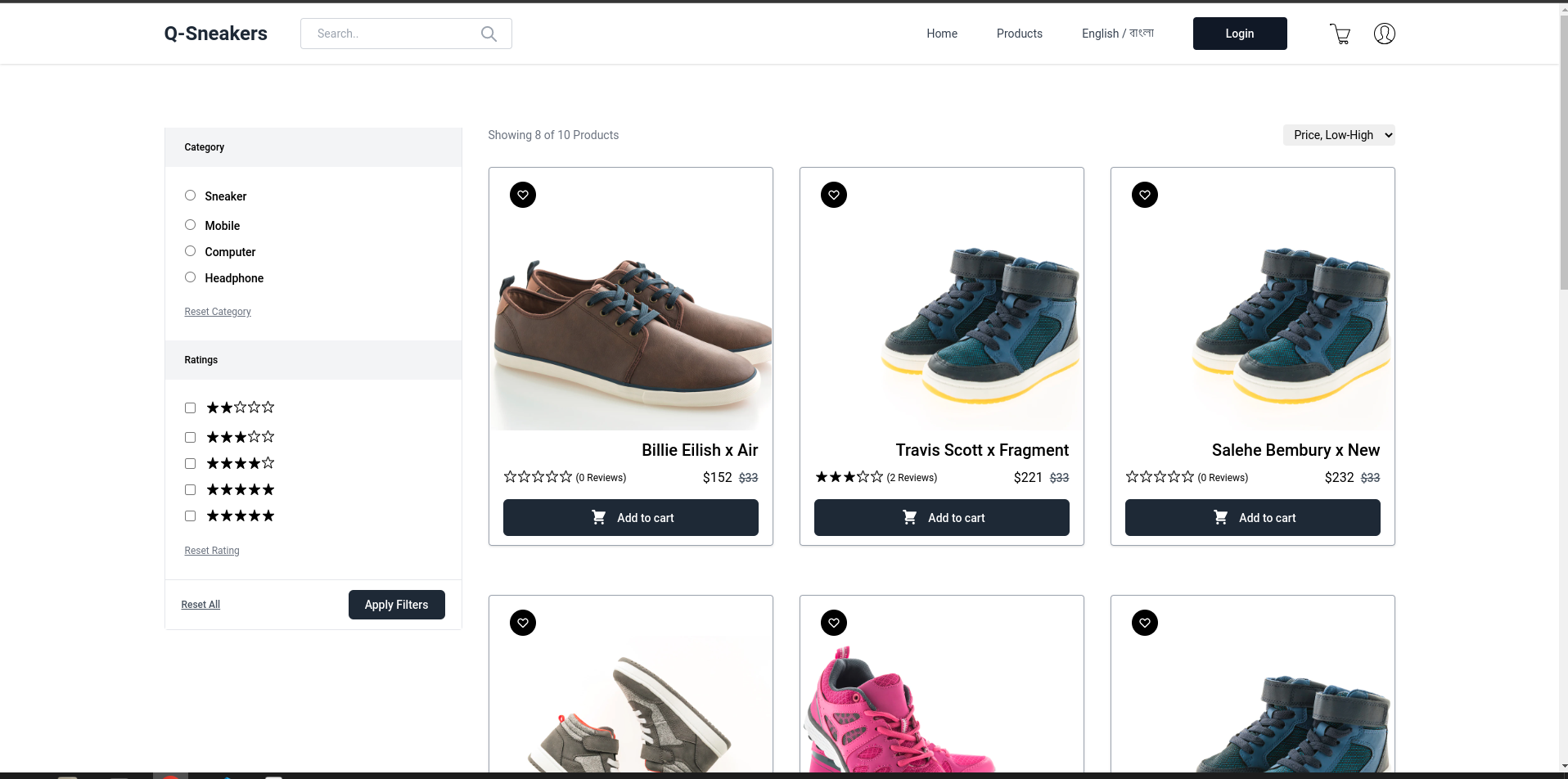Select the Sneaker category radio button
Screen dimensions: 1568x779
point(190,196)
